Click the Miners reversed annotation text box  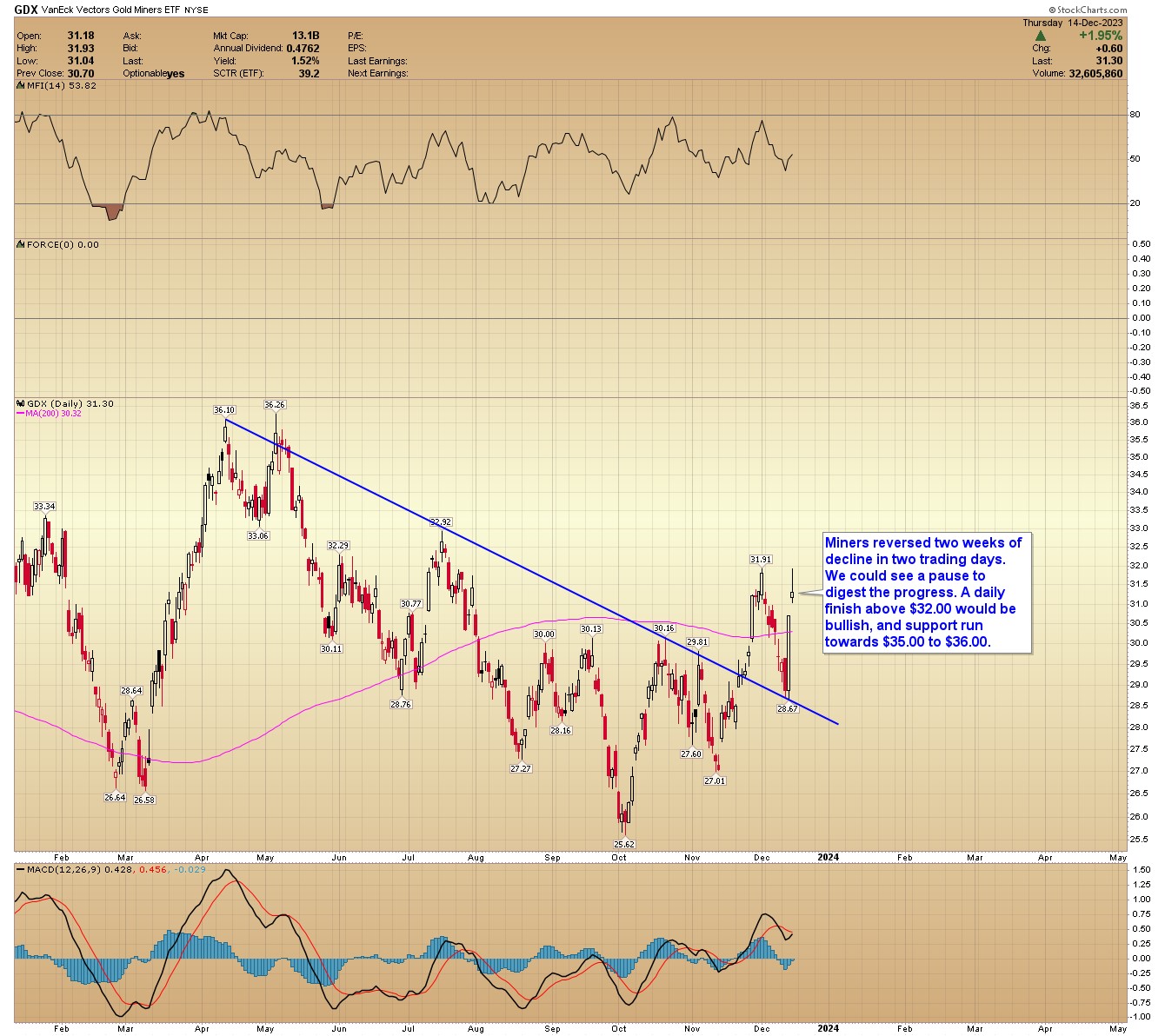coord(927,592)
